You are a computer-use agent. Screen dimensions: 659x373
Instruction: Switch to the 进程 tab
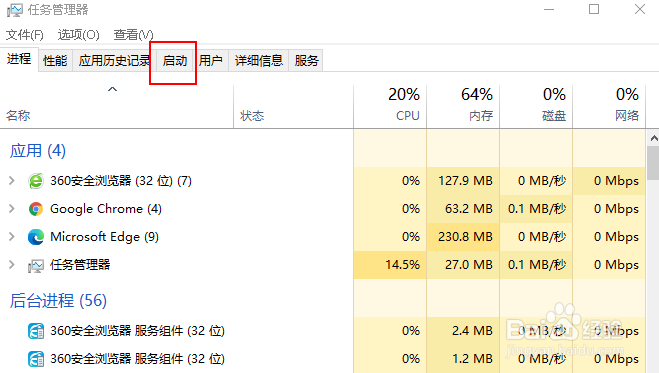(x=19, y=59)
